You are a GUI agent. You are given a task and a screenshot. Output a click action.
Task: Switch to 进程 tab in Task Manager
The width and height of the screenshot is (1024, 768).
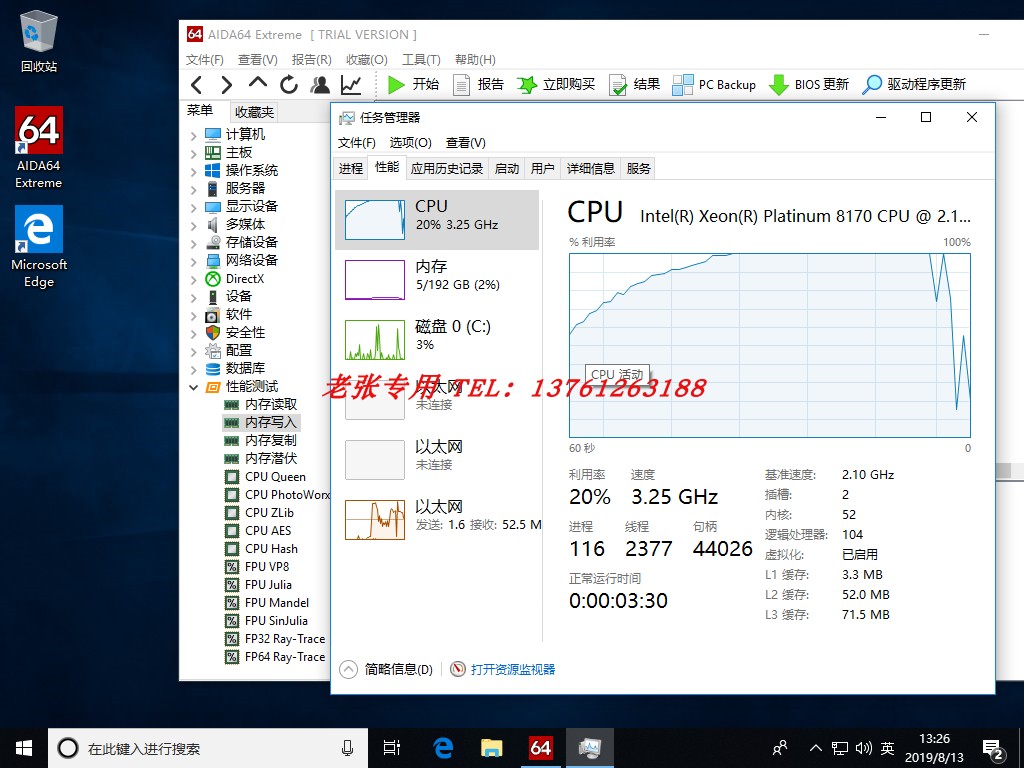[351, 168]
